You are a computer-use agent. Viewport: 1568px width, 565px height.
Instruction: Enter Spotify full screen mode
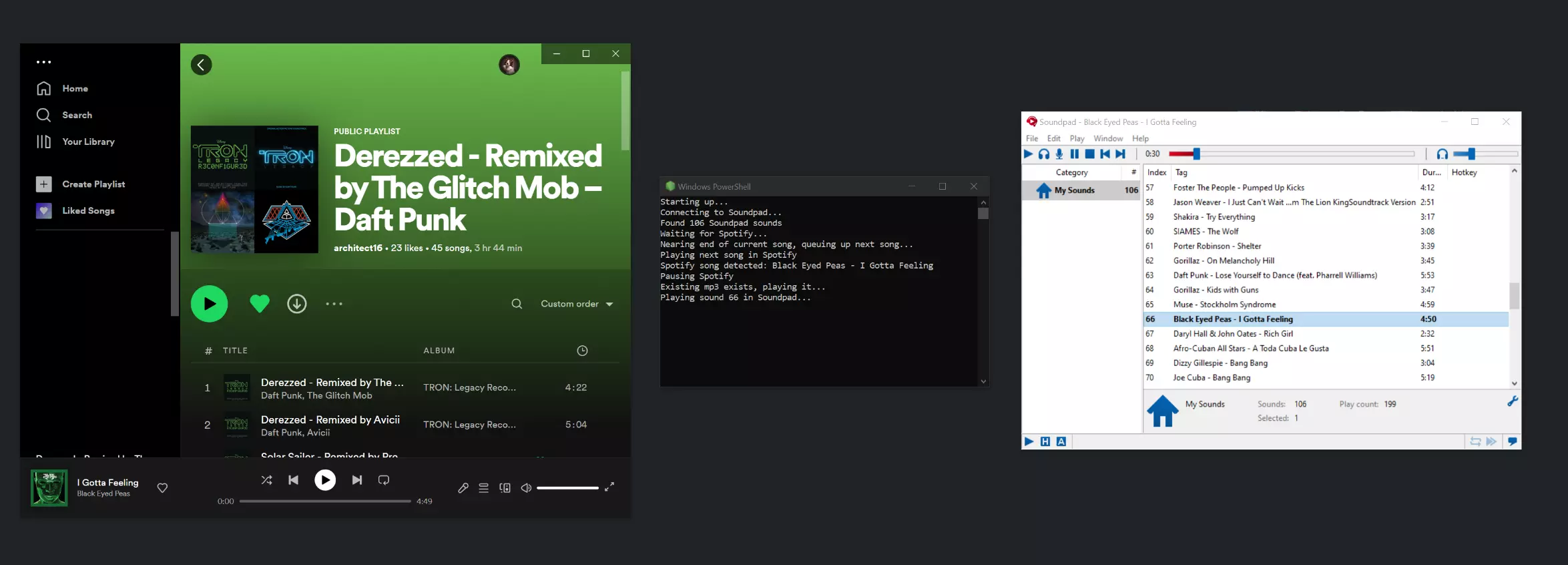click(609, 488)
